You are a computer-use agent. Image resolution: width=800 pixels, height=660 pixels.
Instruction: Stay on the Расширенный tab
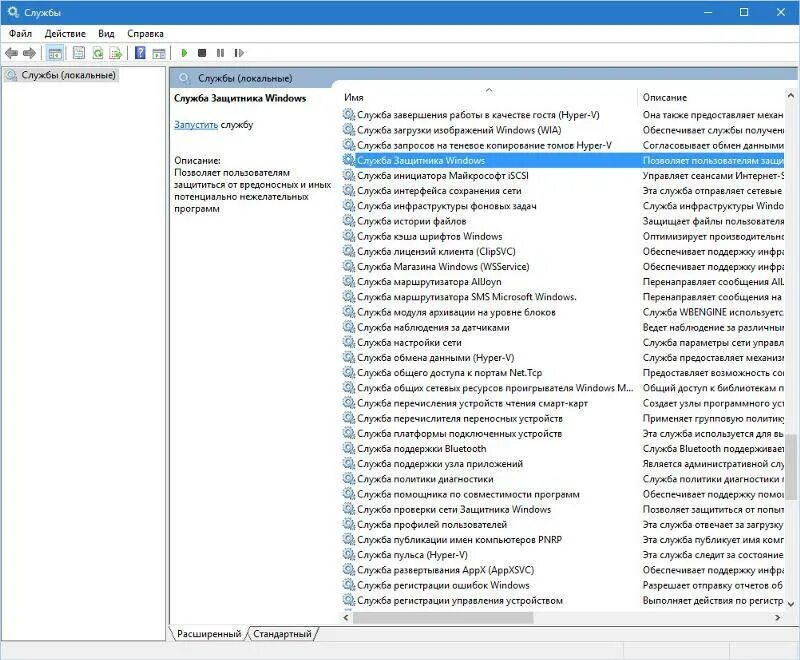pos(207,633)
